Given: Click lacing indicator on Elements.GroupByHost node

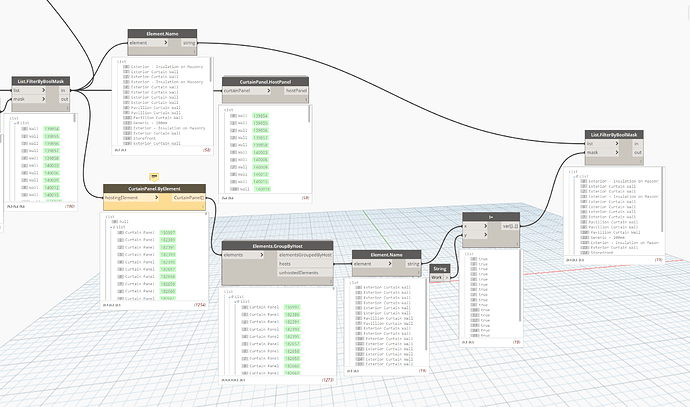Looking at the screenshot, I should pos(330,282).
